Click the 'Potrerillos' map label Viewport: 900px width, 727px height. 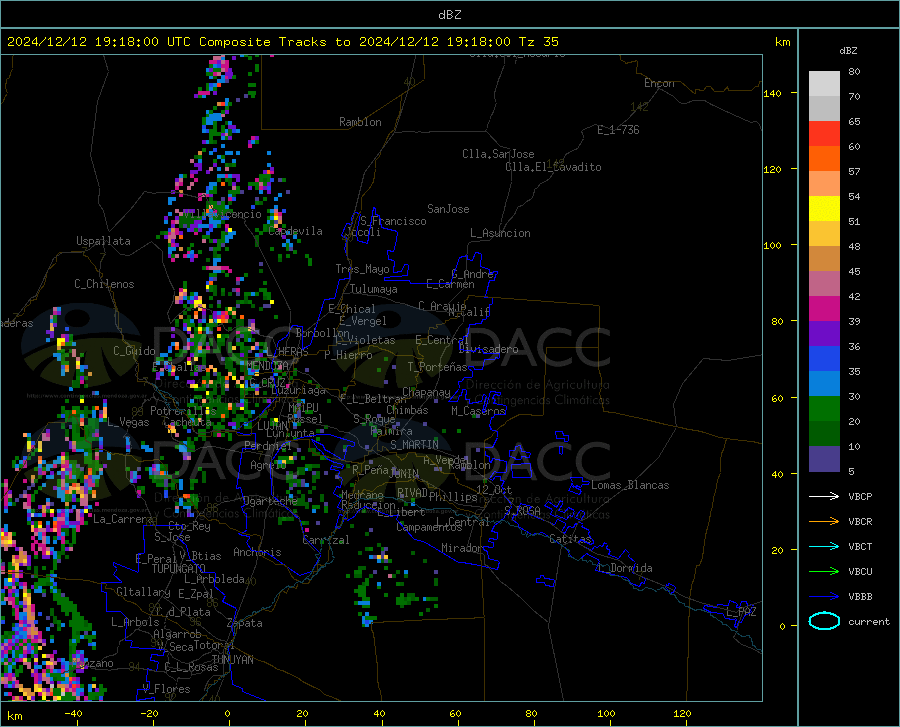point(183,411)
